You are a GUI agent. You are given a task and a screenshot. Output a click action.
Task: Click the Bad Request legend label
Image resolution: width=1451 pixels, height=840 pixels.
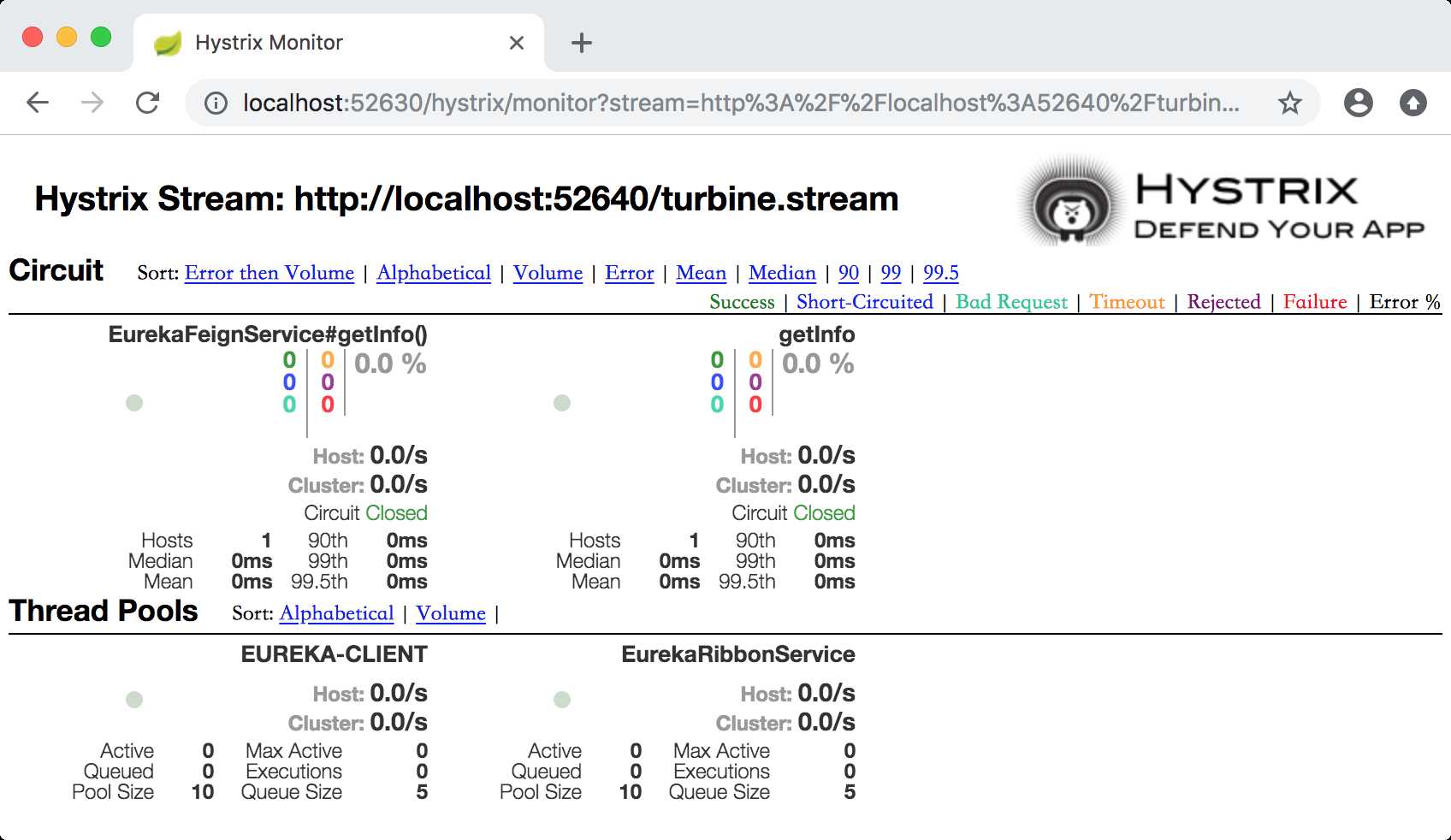point(1011,302)
